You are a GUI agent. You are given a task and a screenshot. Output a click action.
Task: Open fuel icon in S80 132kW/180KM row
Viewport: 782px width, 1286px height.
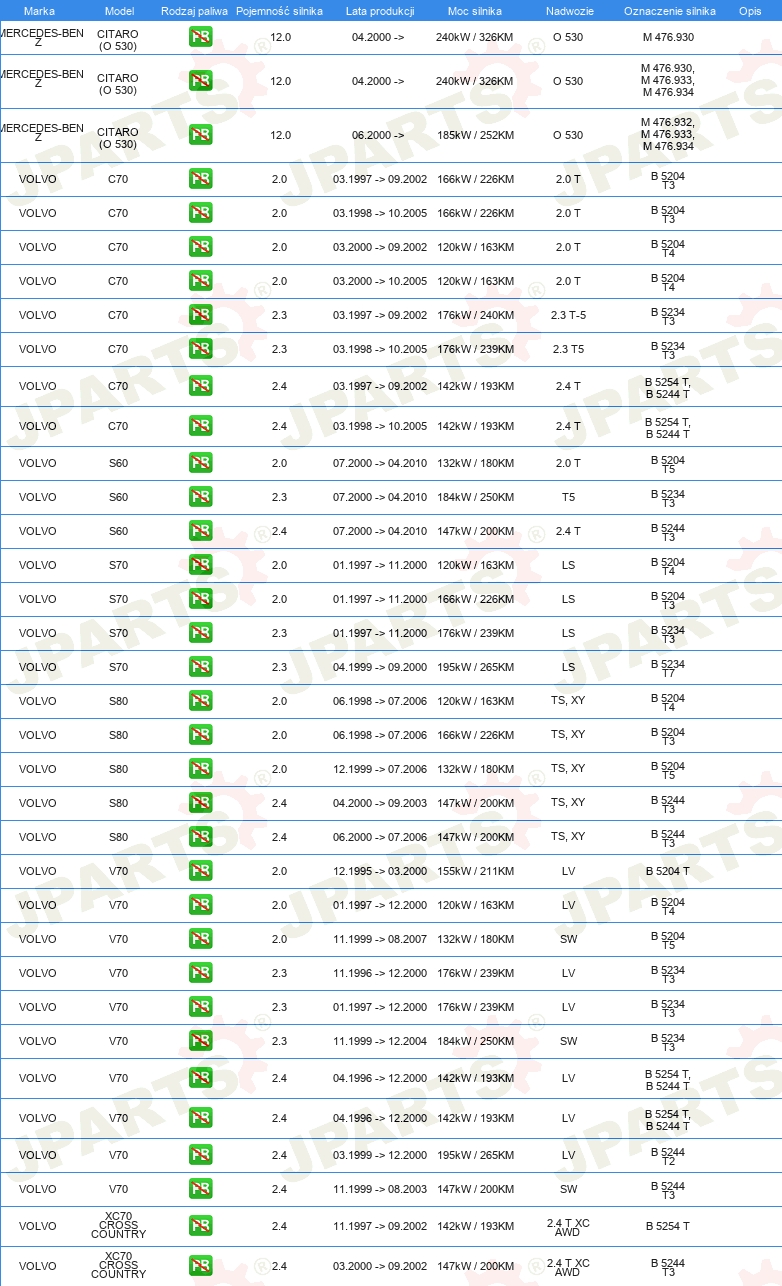click(200, 769)
